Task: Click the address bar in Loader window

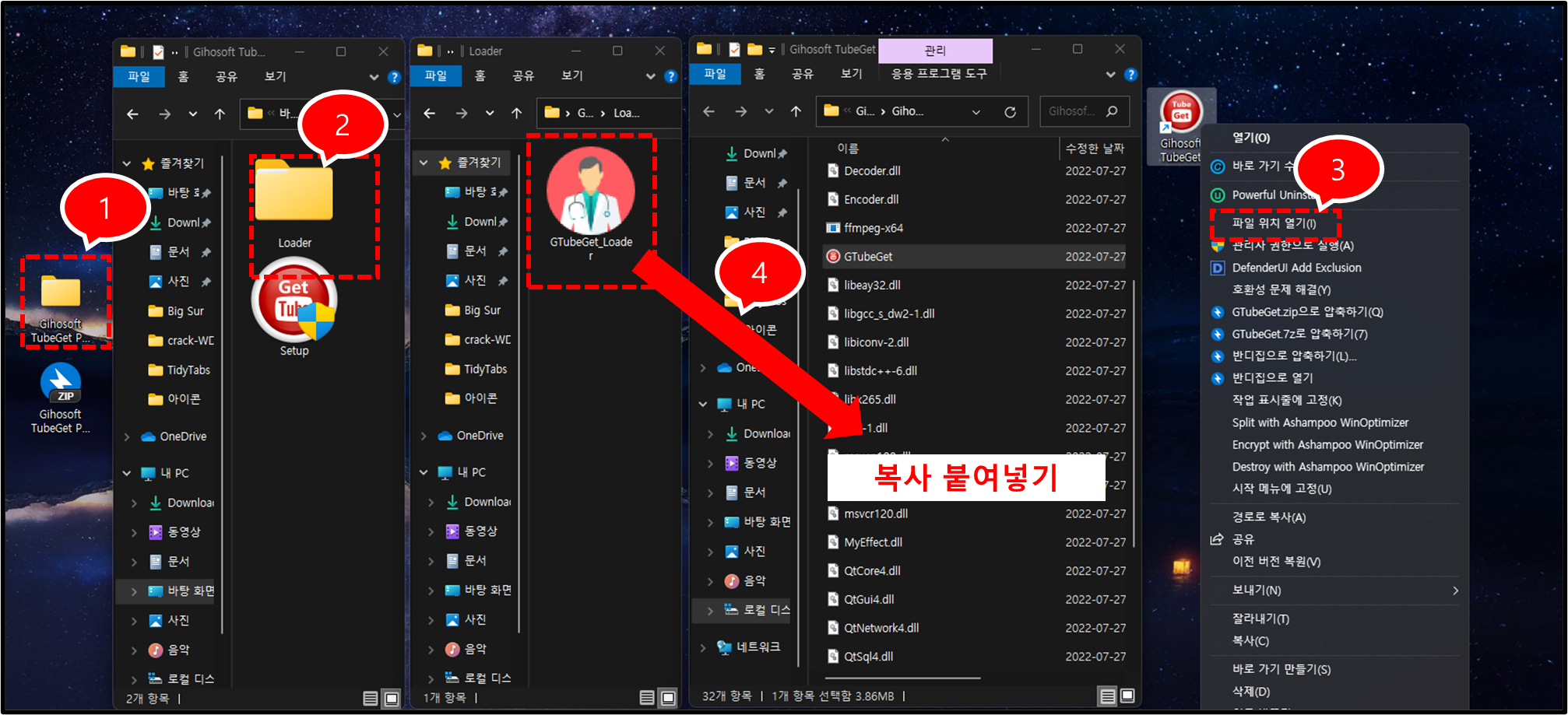Action: coord(609,114)
